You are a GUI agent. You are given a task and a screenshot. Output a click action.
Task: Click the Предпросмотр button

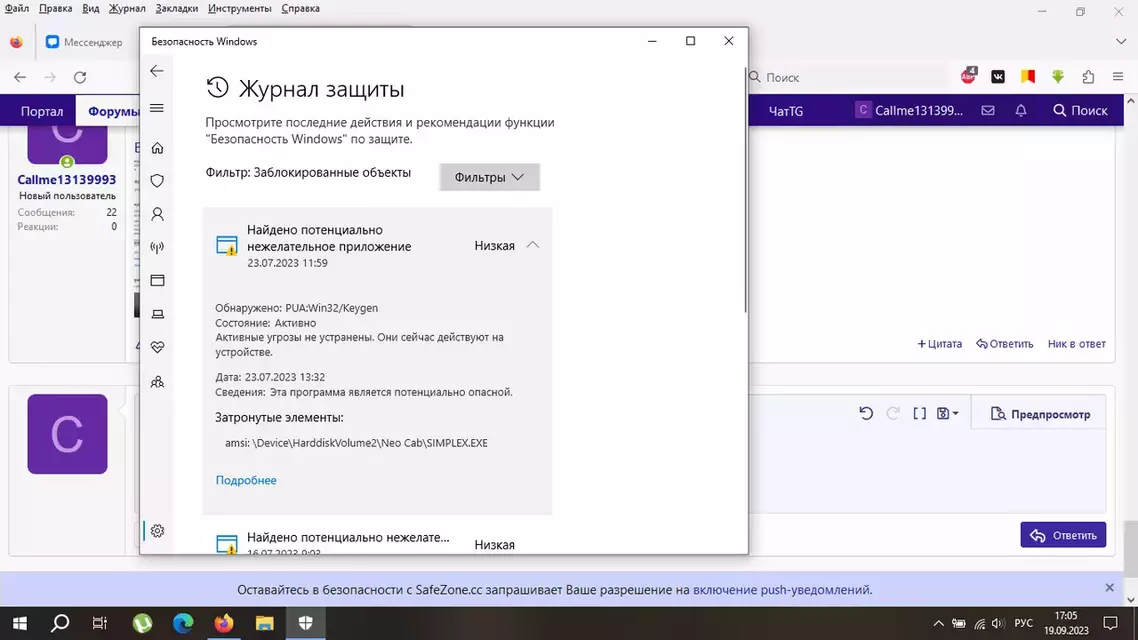click(1040, 414)
